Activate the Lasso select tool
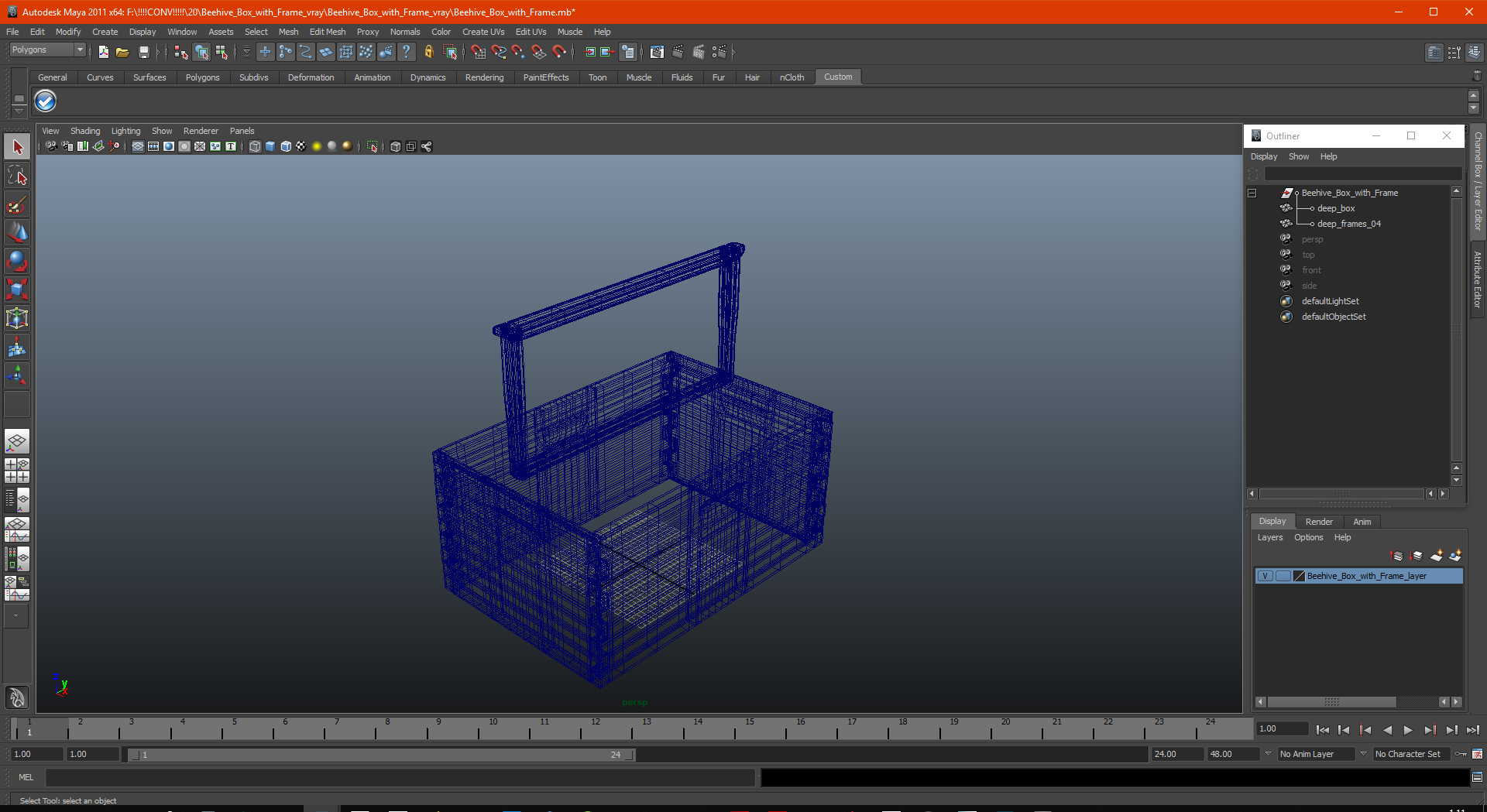 coord(17,175)
